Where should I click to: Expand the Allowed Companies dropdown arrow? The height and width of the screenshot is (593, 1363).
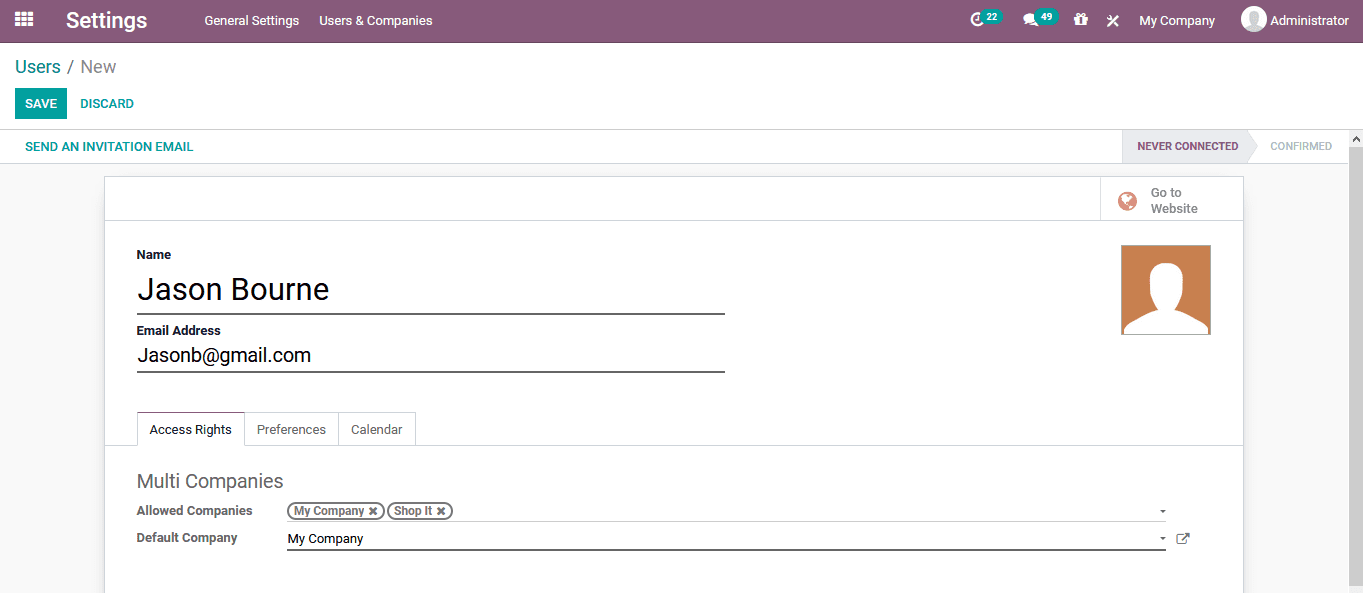[1162, 512]
